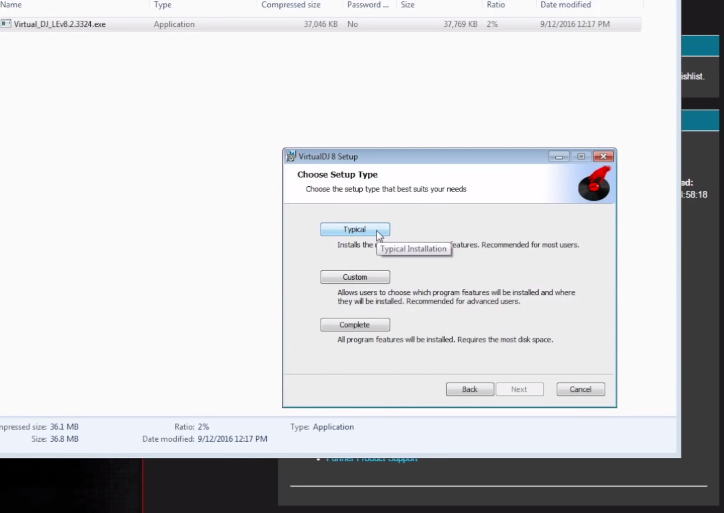
Task: Sort by Size column header
Action: (x=408, y=5)
